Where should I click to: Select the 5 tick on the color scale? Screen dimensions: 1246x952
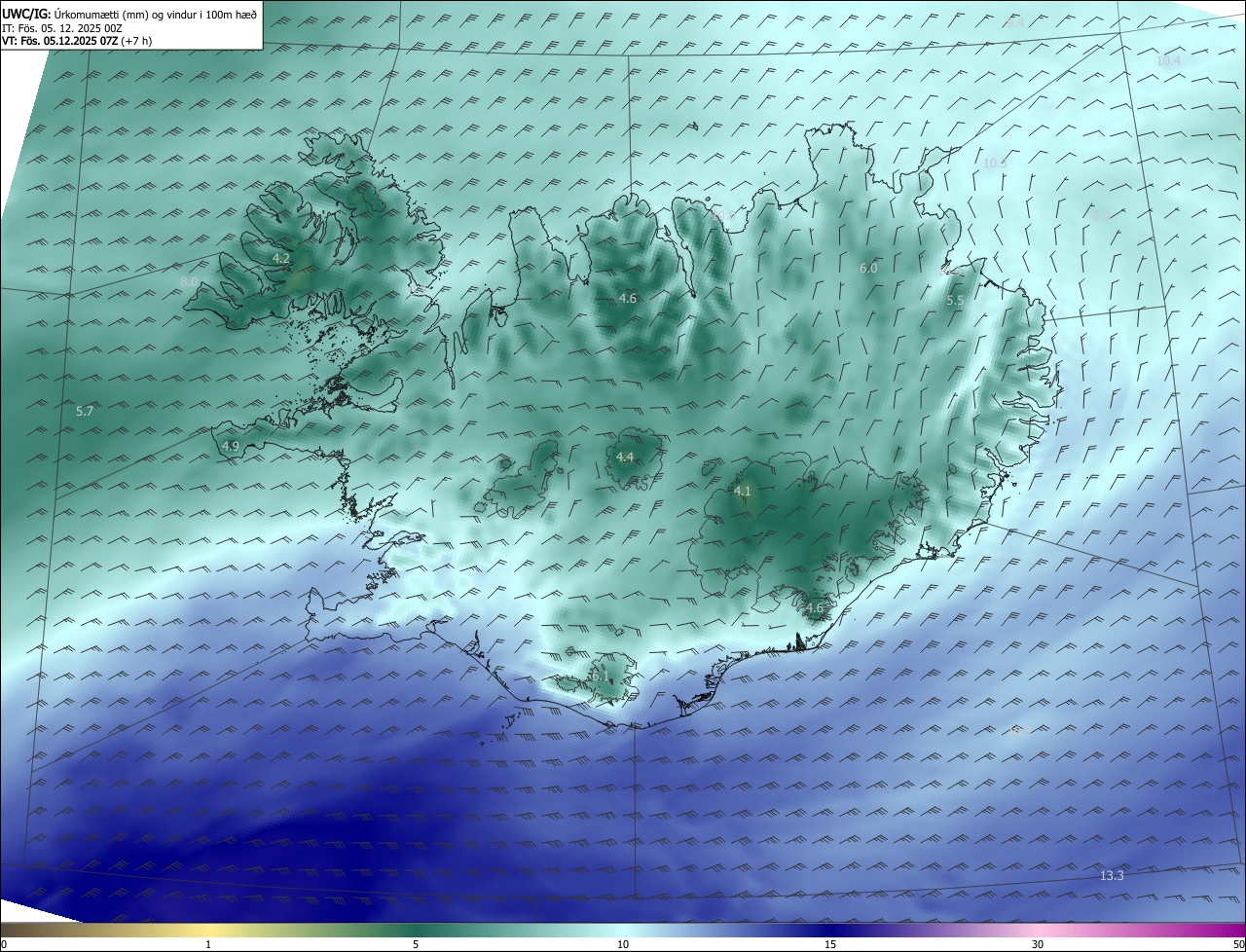coord(416,944)
